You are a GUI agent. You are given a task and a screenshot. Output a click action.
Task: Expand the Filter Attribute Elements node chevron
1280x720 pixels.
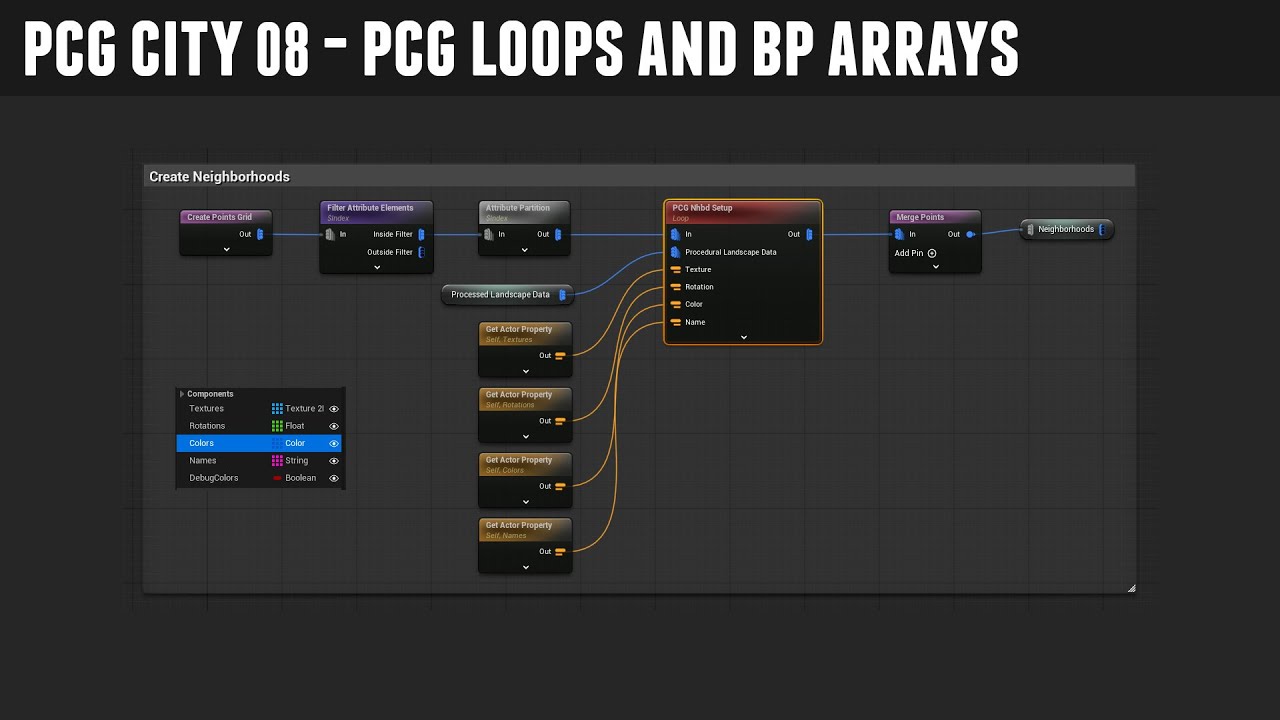point(376,267)
